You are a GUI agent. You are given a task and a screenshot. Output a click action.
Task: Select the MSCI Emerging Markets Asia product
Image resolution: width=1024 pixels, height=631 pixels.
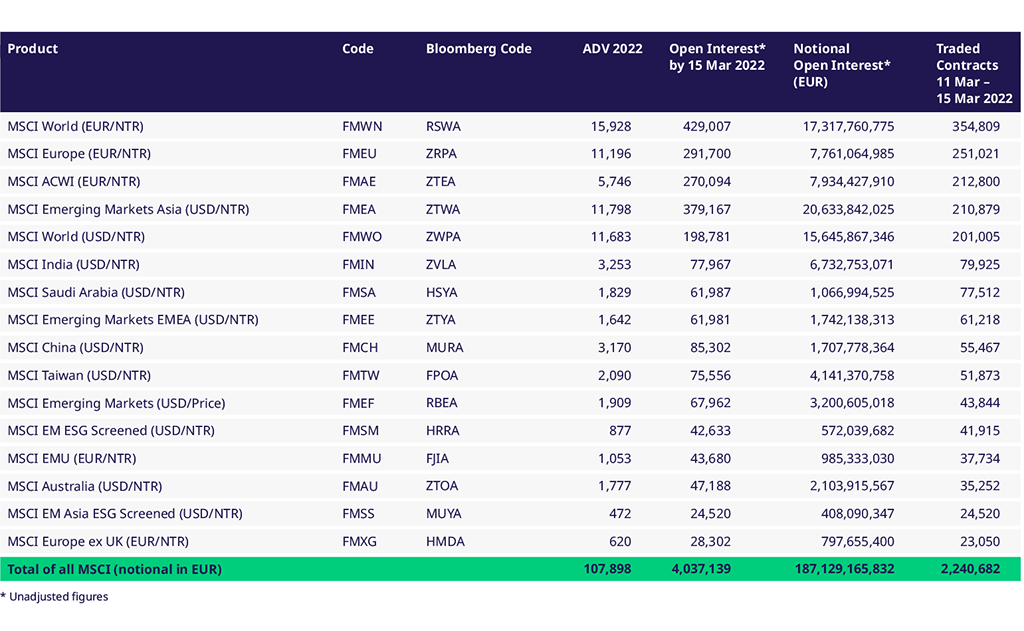pos(128,209)
